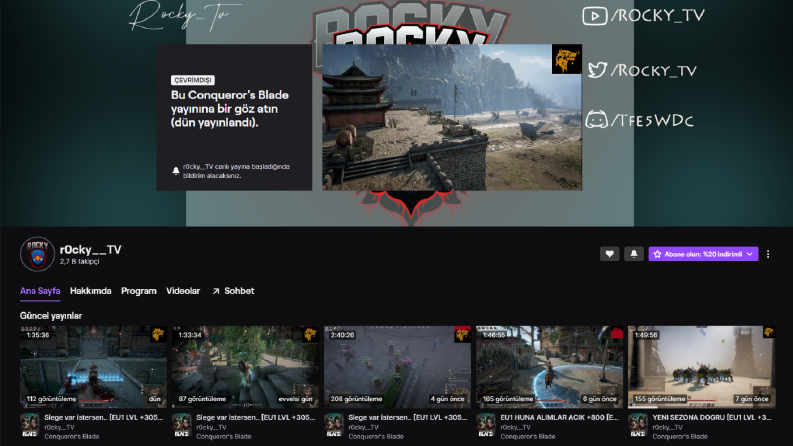793x446 pixels.
Task: Open the Program tab
Action: tap(139, 291)
